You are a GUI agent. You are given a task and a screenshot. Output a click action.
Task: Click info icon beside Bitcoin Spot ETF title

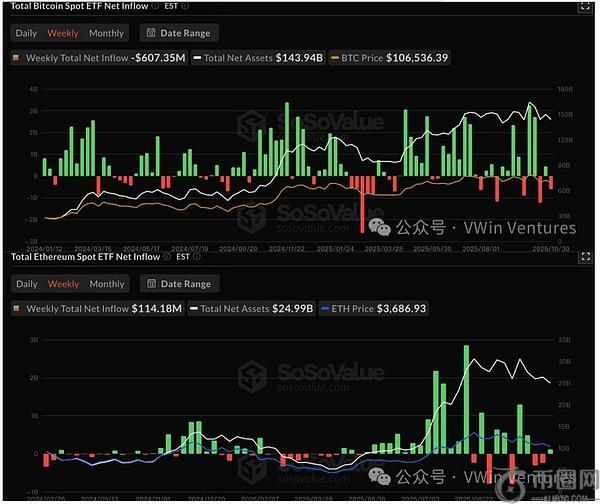point(155,7)
